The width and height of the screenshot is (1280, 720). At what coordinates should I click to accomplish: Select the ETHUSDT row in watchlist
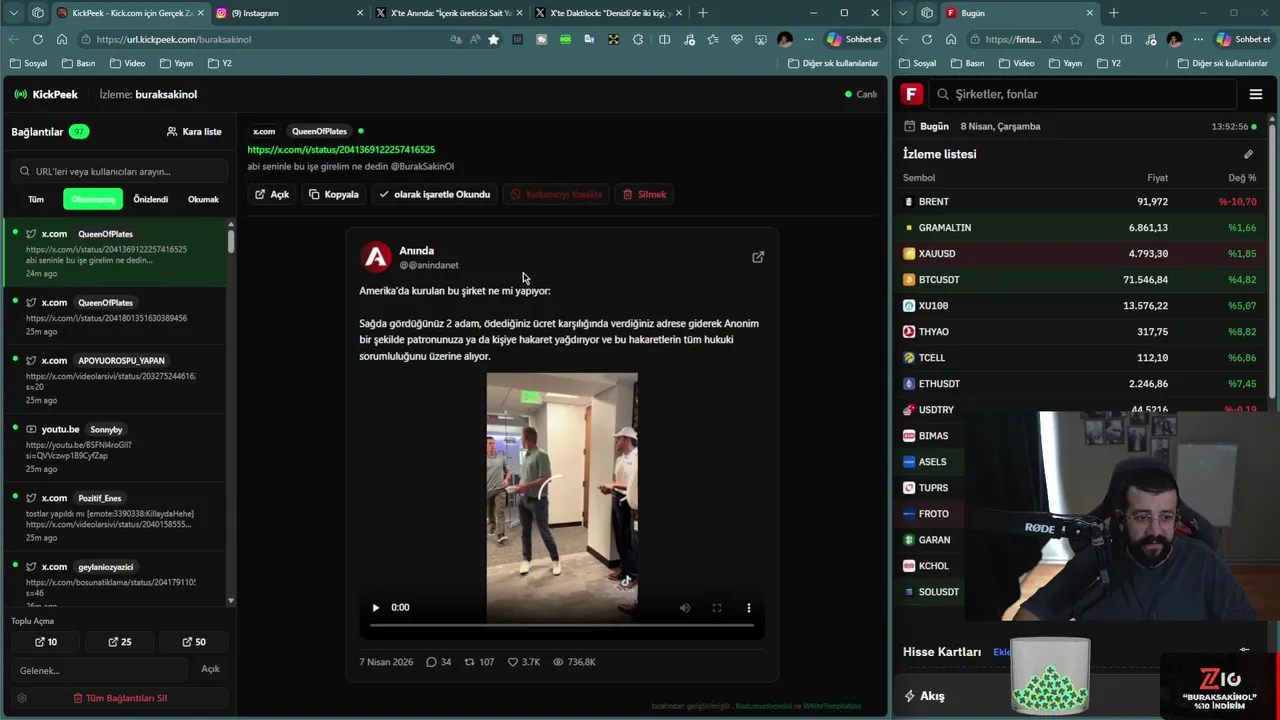click(x=1080, y=383)
